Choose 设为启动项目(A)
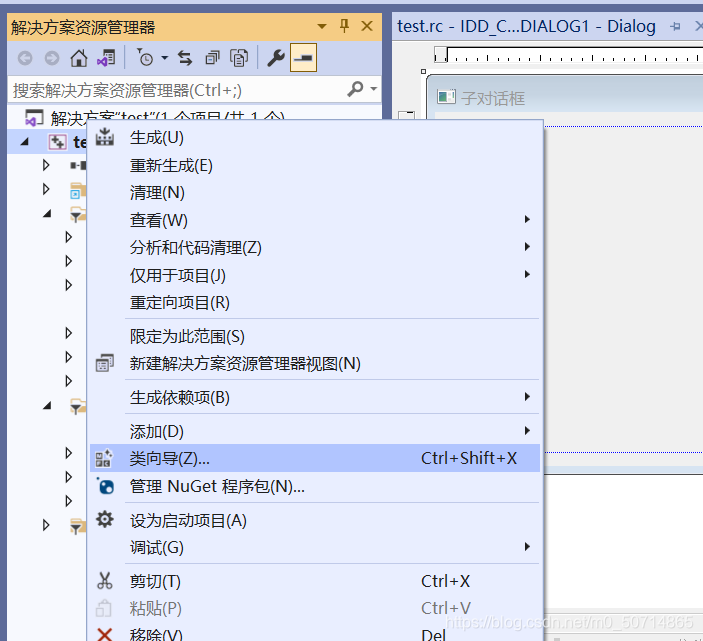This screenshot has width=703, height=641. click(314, 520)
